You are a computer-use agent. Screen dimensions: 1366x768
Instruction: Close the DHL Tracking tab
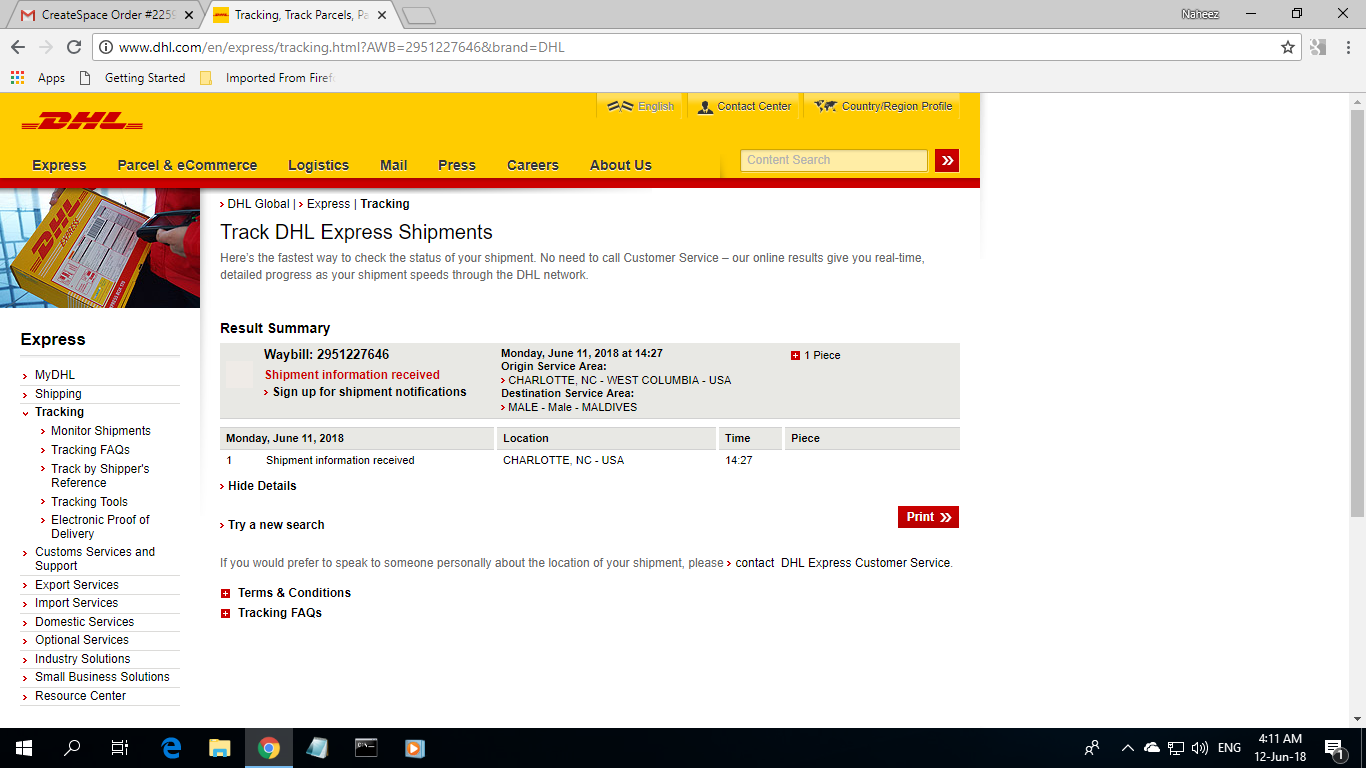click(381, 15)
